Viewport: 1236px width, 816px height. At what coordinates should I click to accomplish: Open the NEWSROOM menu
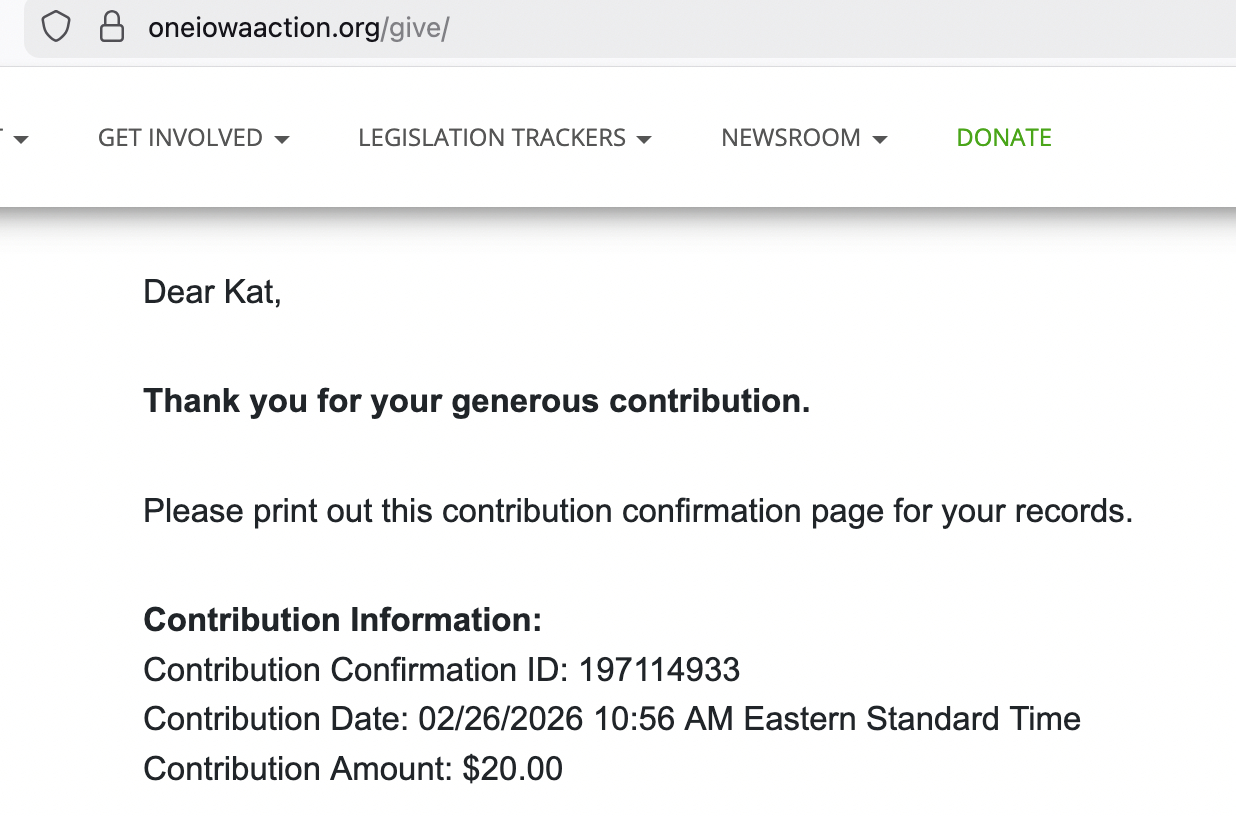tap(791, 138)
